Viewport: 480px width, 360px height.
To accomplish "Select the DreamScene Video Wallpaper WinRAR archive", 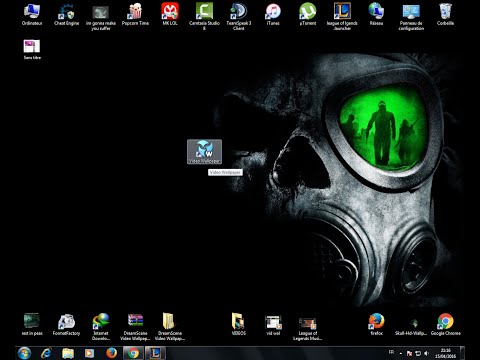I will pos(135,327).
